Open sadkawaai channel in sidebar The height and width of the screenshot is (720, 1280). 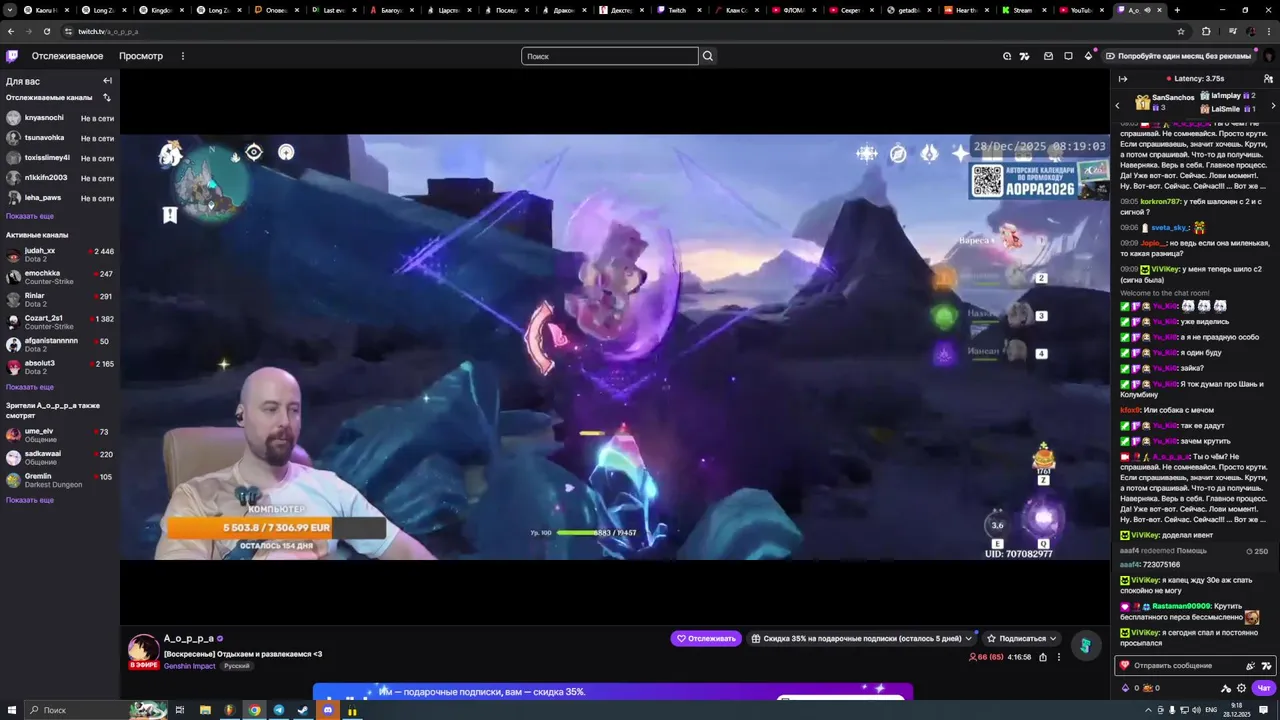pyautogui.click(x=60, y=457)
